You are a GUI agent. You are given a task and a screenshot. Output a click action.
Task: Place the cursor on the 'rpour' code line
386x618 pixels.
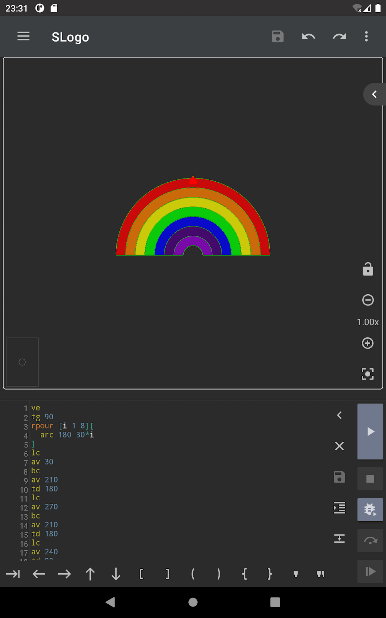tap(62, 426)
